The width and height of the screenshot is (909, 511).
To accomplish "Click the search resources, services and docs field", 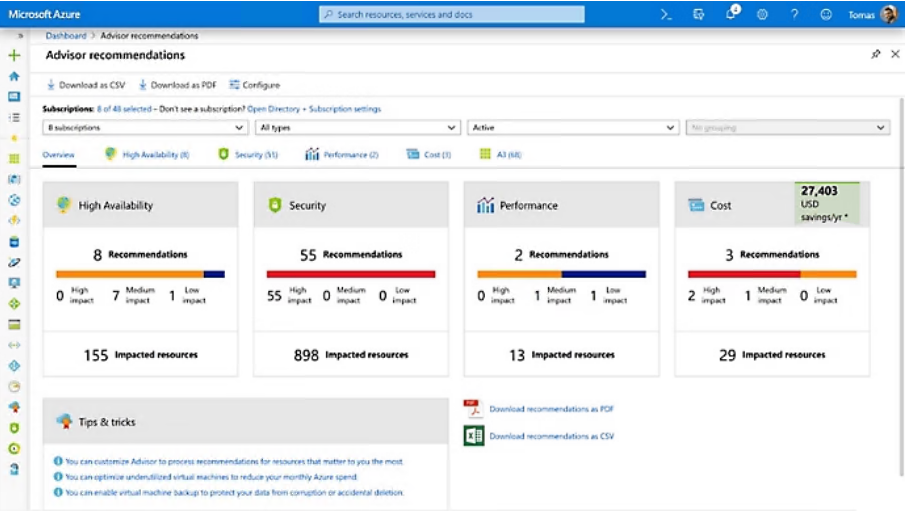I will 452,14.
